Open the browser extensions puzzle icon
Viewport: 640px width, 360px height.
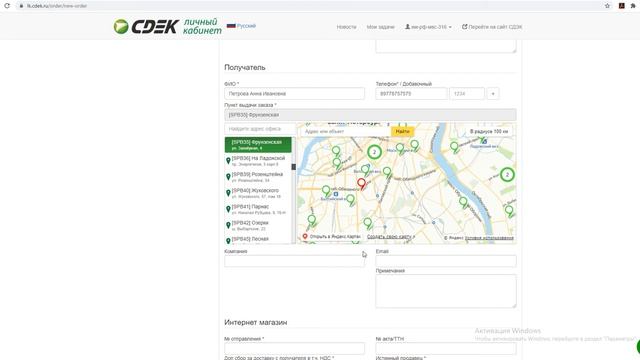click(633, 6)
